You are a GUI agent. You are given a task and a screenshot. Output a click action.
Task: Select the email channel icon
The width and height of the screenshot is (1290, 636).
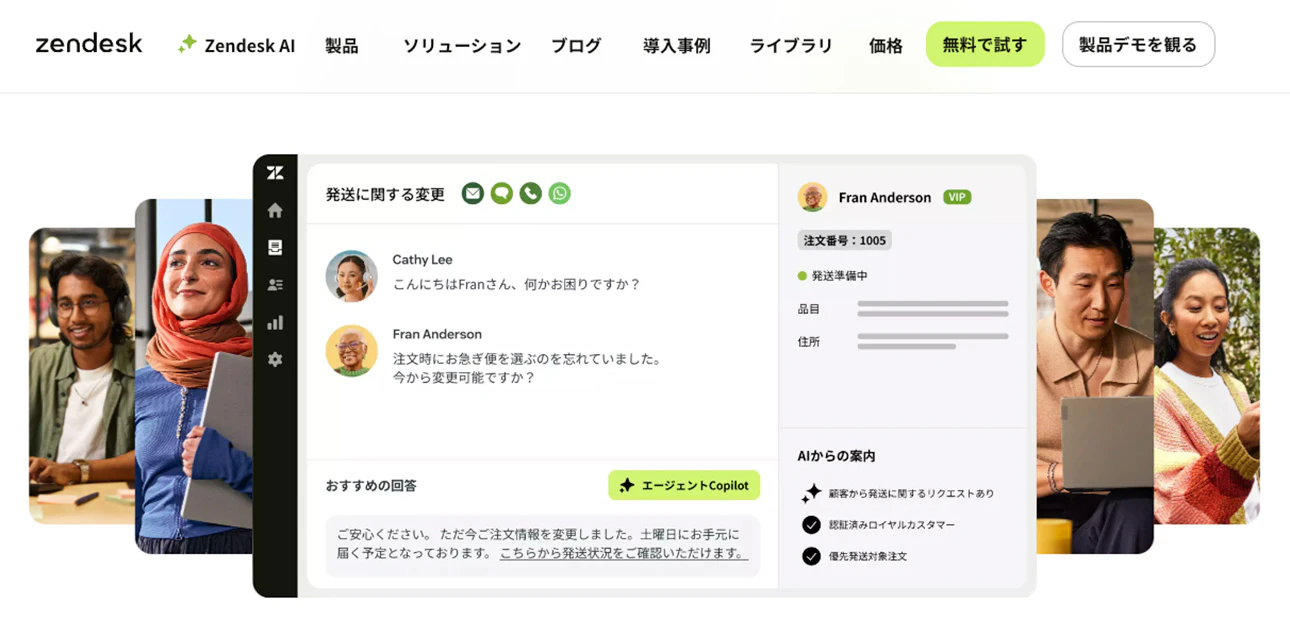coord(473,193)
